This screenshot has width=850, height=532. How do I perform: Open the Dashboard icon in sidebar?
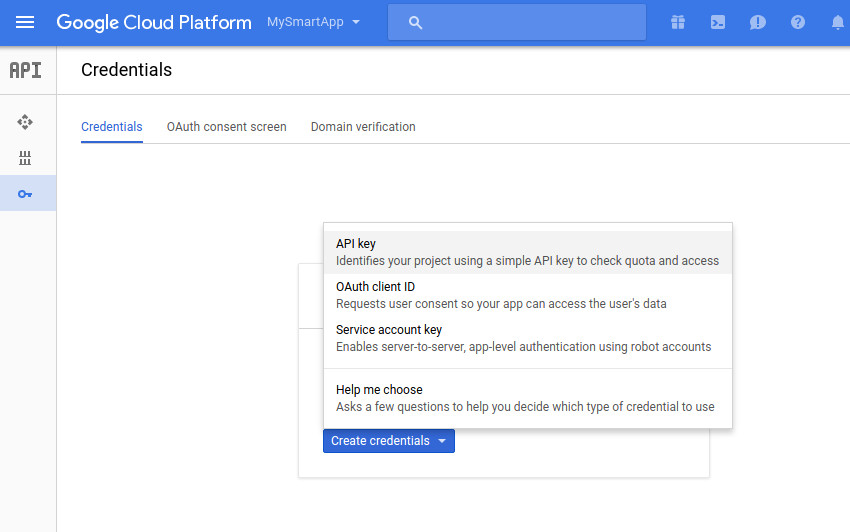(25, 122)
